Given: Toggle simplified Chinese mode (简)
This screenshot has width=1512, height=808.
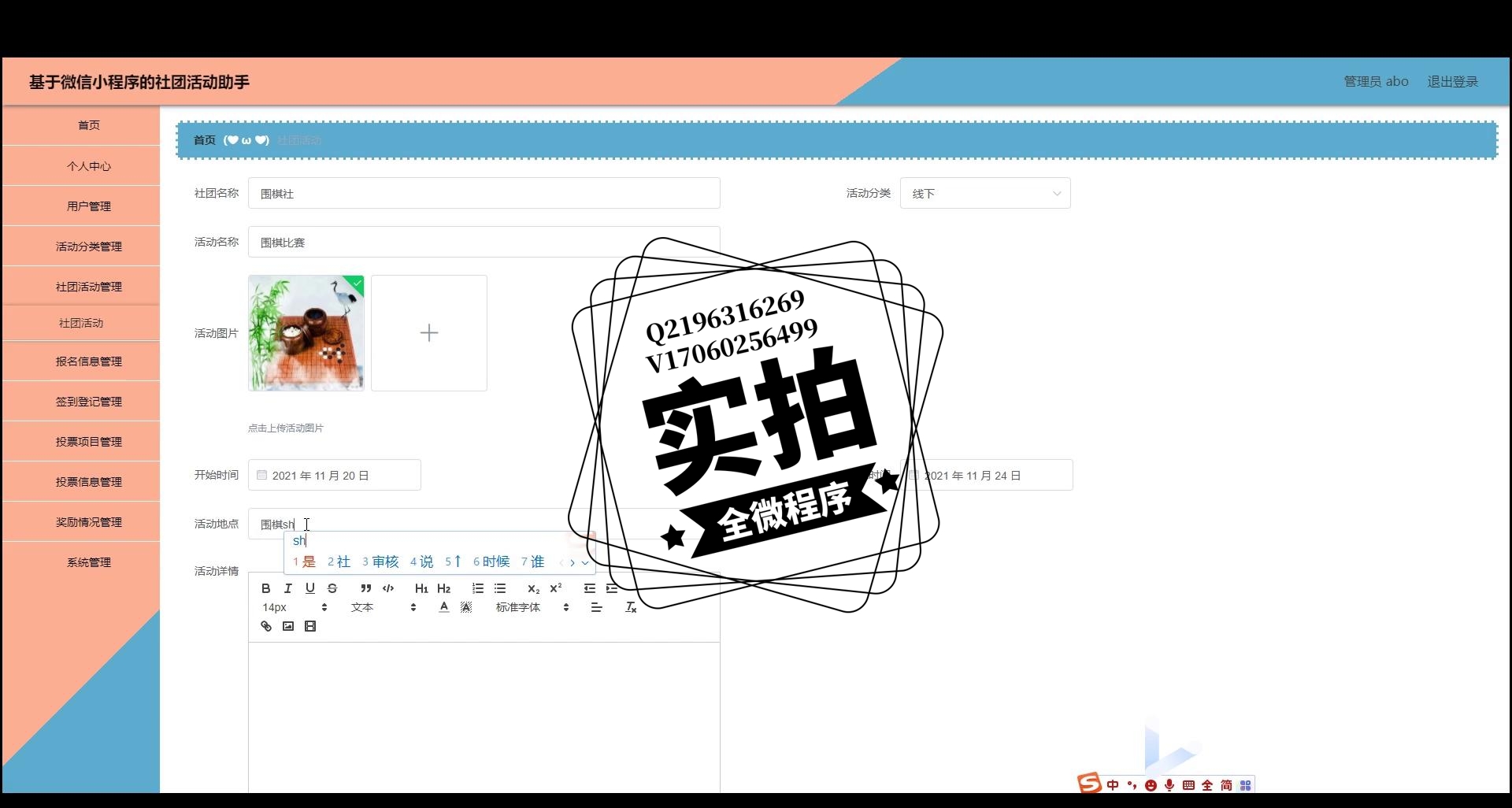Looking at the screenshot, I should 1226,785.
